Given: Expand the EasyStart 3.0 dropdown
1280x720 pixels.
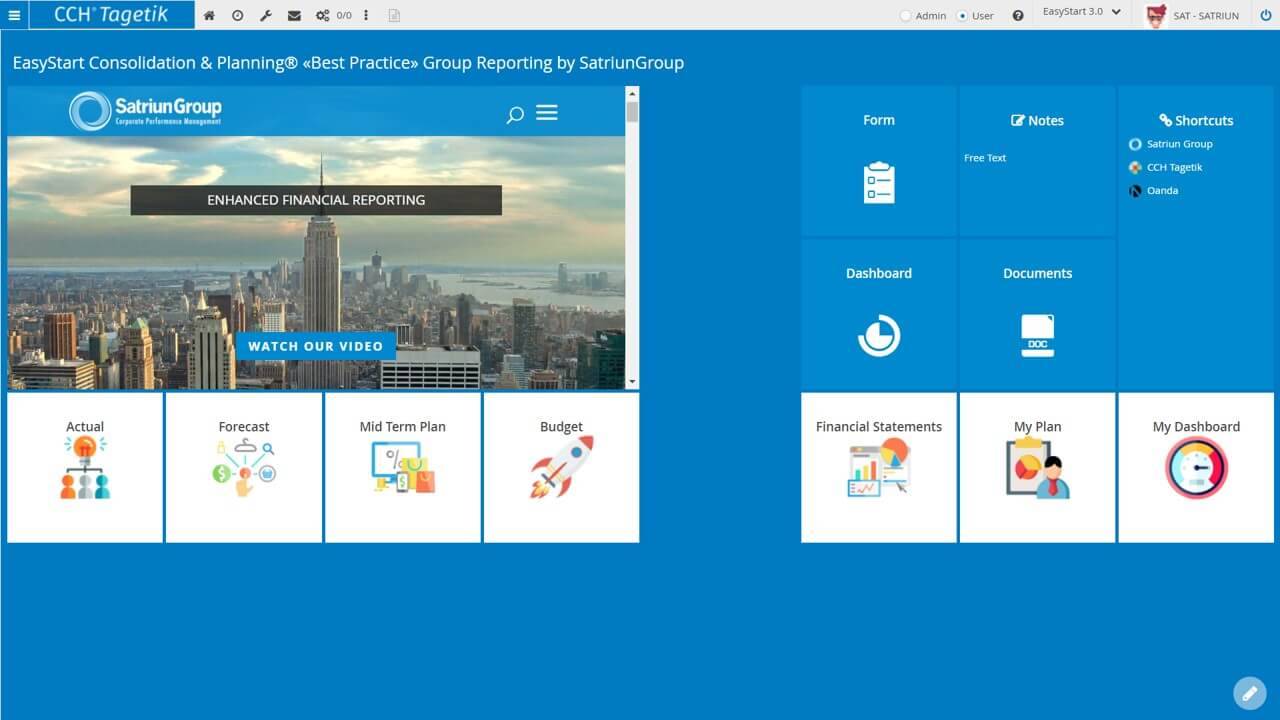Looking at the screenshot, I should coord(1081,12).
